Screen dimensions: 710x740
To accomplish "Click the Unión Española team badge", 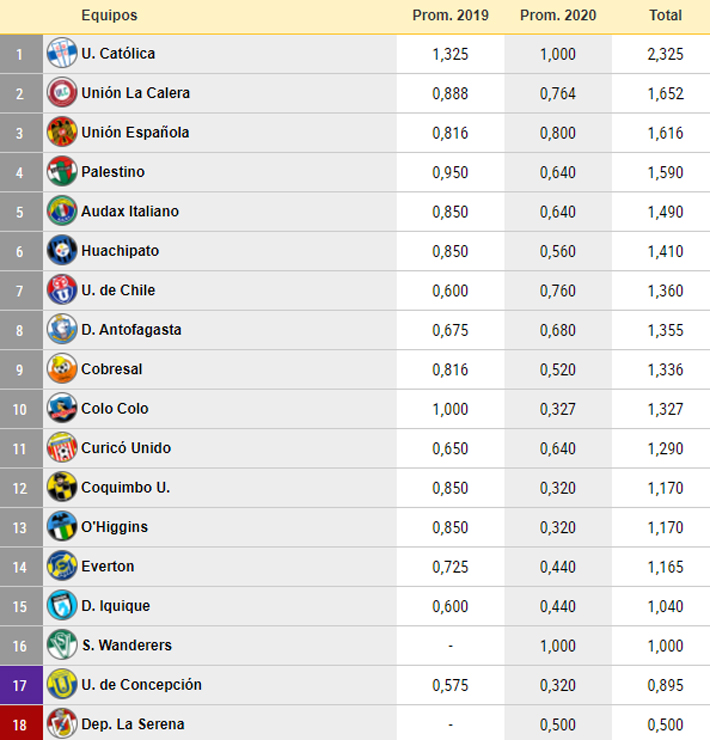I will point(62,133).
